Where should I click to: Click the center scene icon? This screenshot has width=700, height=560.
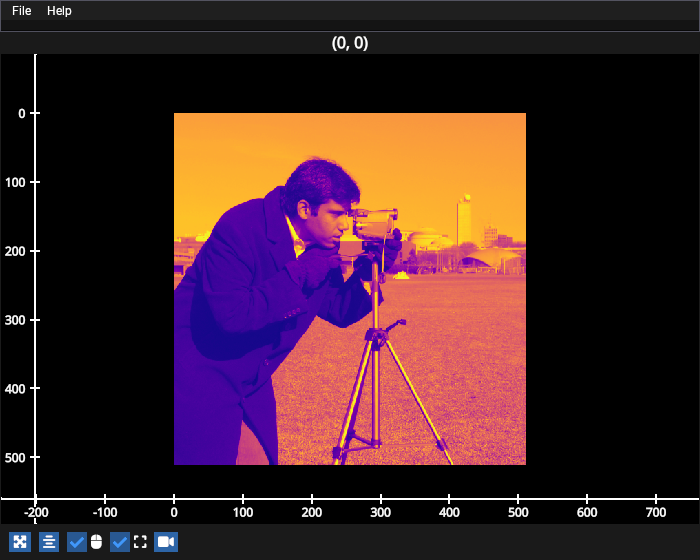(x=49, y=542)
